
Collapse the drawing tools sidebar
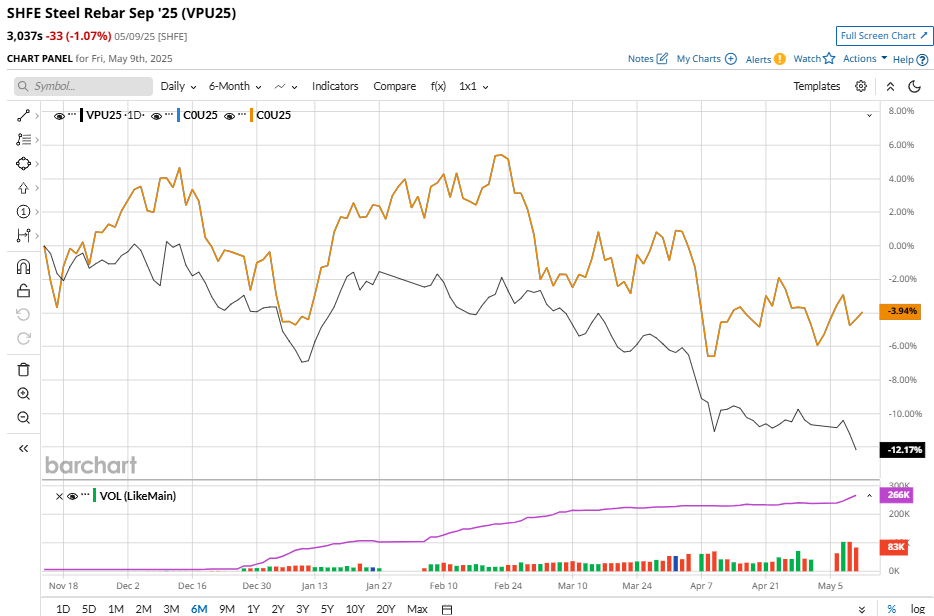[24, 449]
